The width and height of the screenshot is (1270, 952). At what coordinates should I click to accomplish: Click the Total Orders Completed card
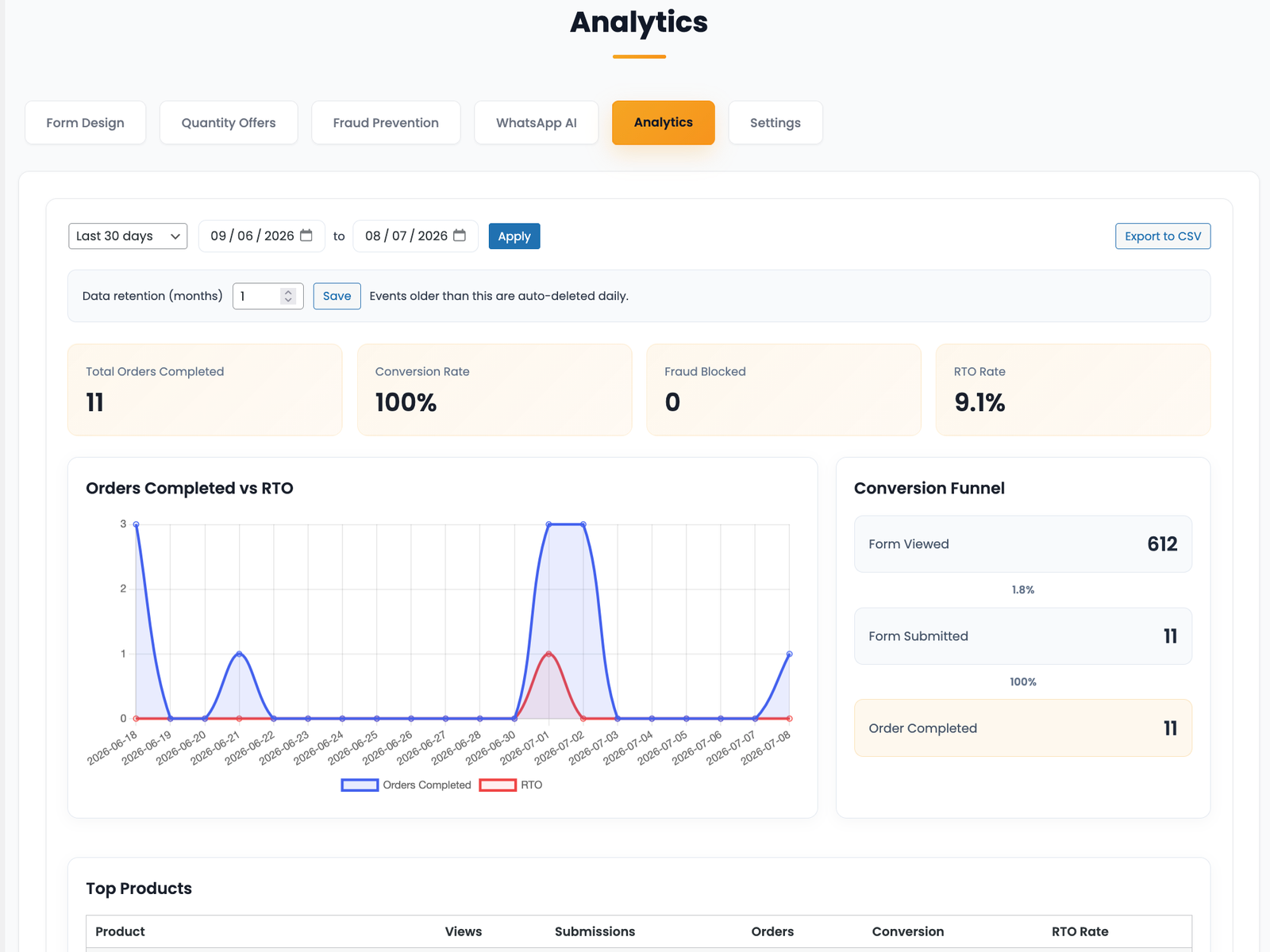(205, 390)
